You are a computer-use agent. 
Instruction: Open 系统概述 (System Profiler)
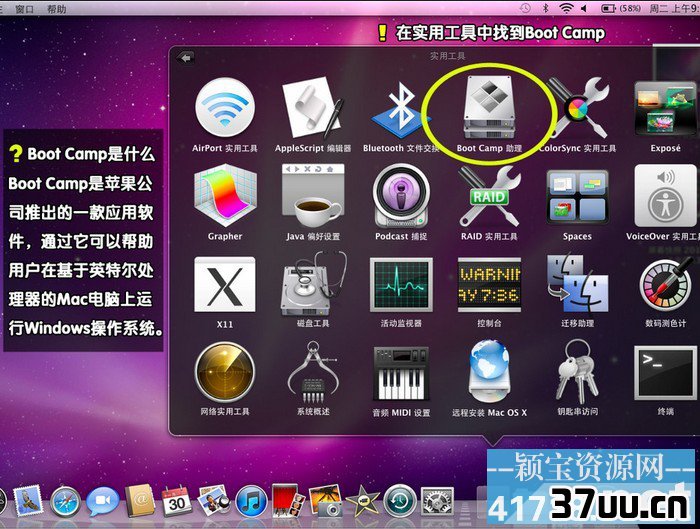tap(312, 372)
